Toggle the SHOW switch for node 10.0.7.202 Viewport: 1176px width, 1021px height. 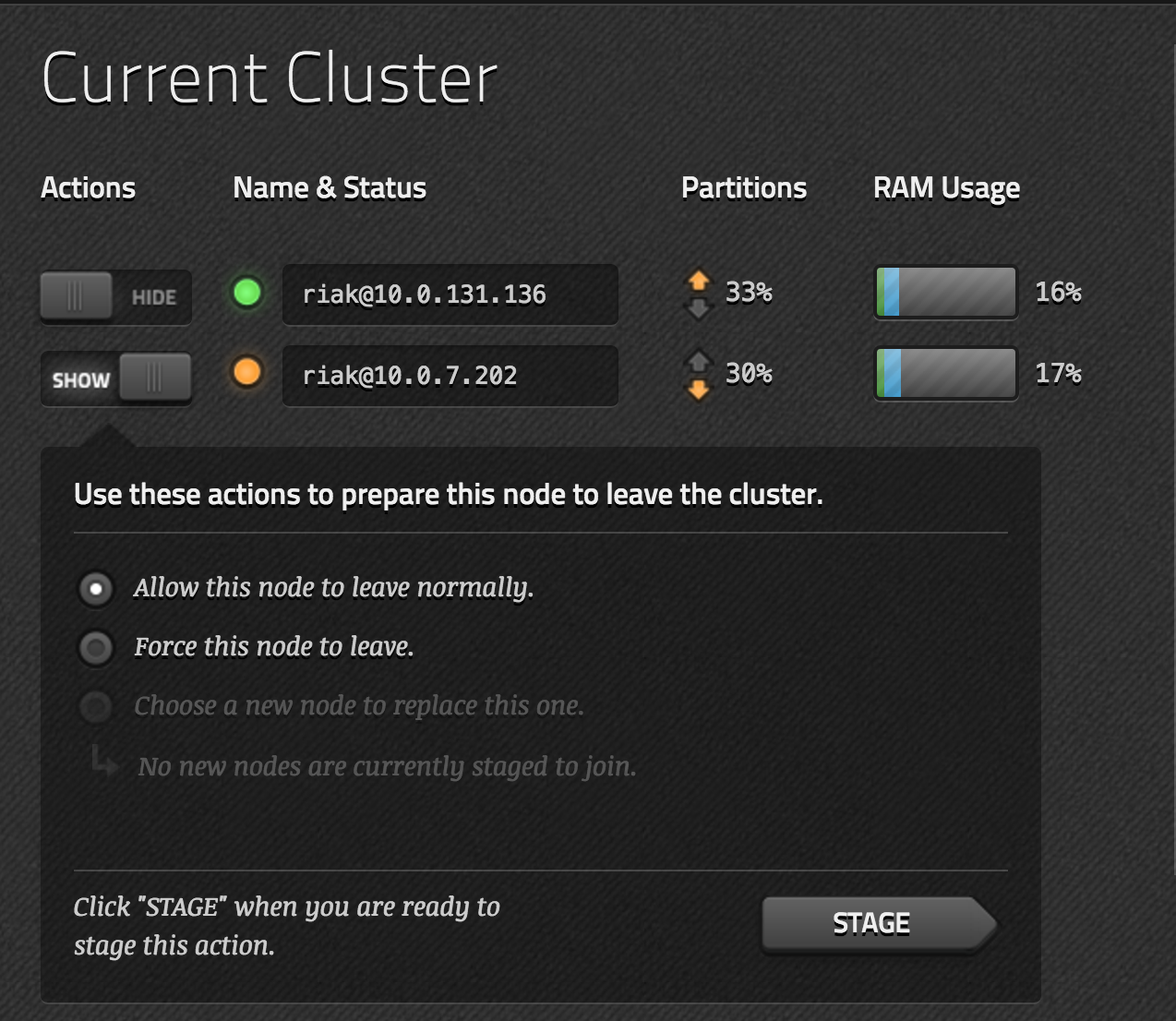115,378
